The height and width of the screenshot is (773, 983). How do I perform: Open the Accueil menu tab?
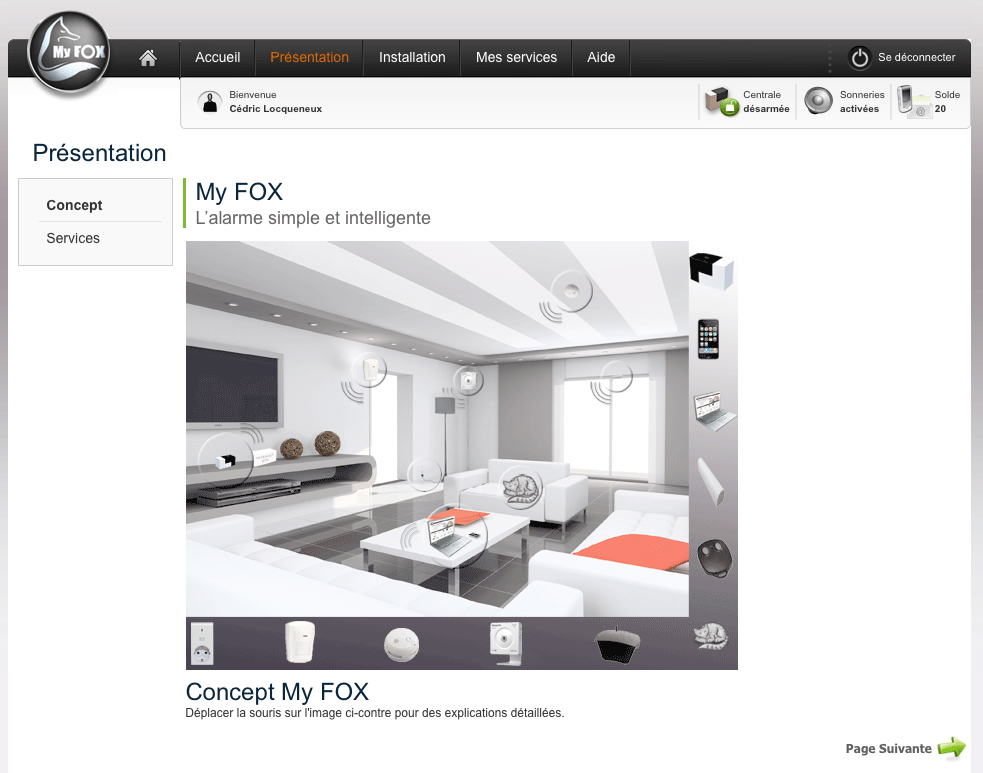[x=218, y=58]
